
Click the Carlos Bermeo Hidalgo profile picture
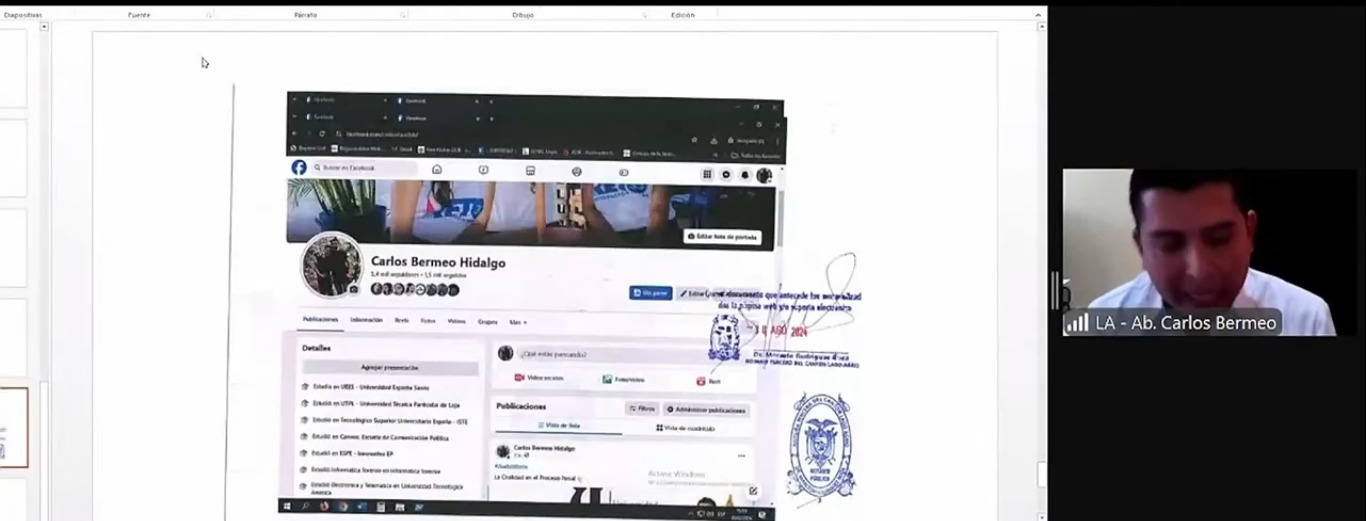(331, 265)
